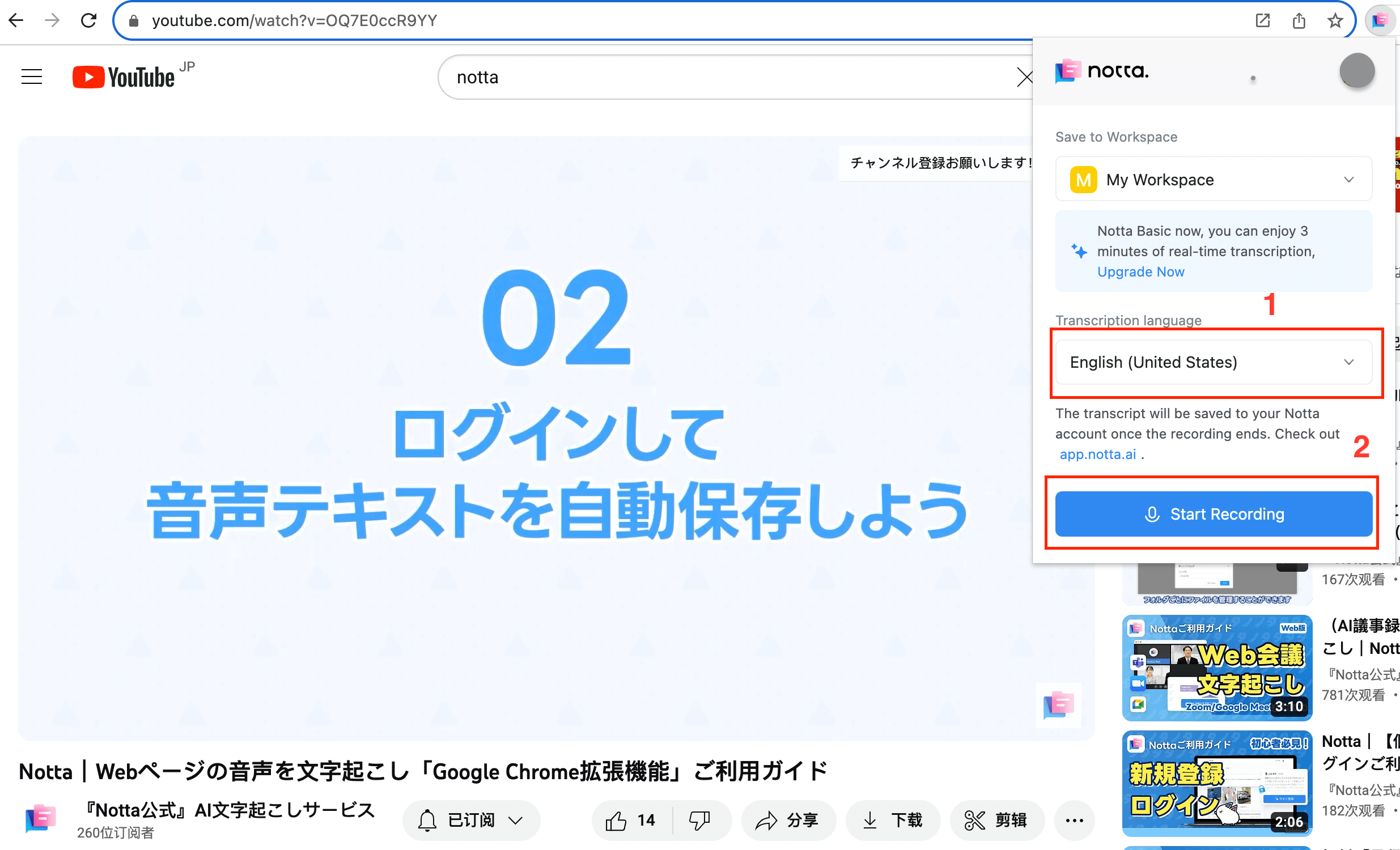Screen dimensions: 1400x850
Task: Click the 781次观看 view count
Action: [1354, 695]
